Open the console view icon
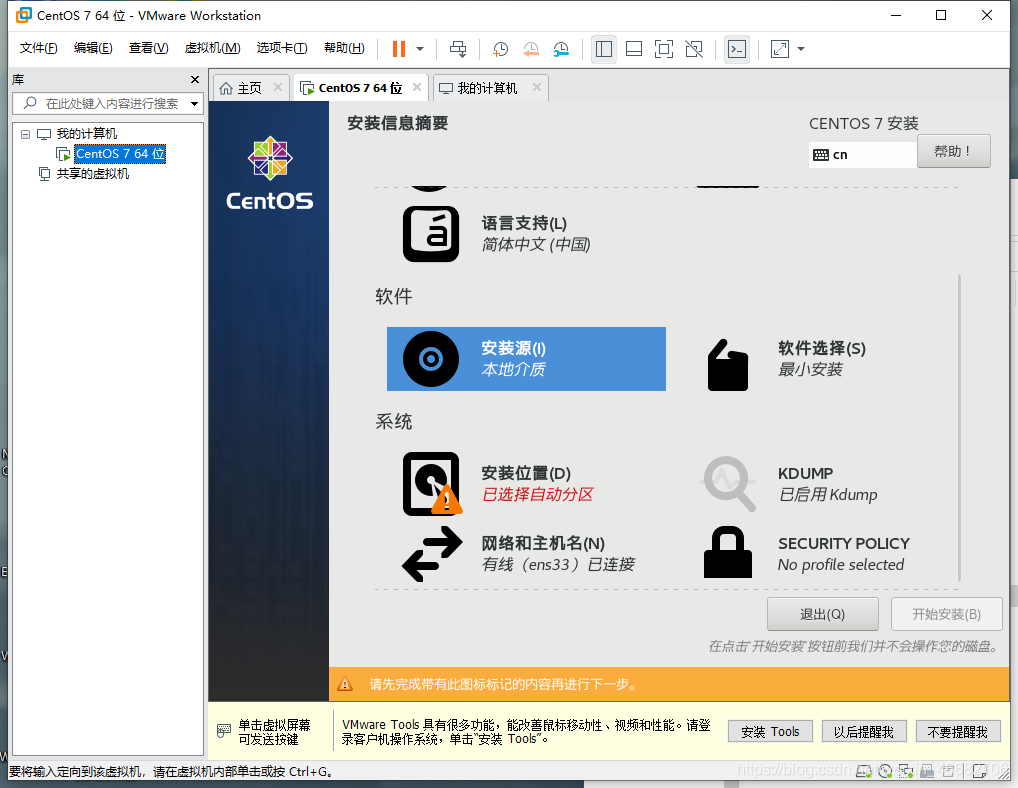This screenshot has width=1018, height=788. point(737,49)
